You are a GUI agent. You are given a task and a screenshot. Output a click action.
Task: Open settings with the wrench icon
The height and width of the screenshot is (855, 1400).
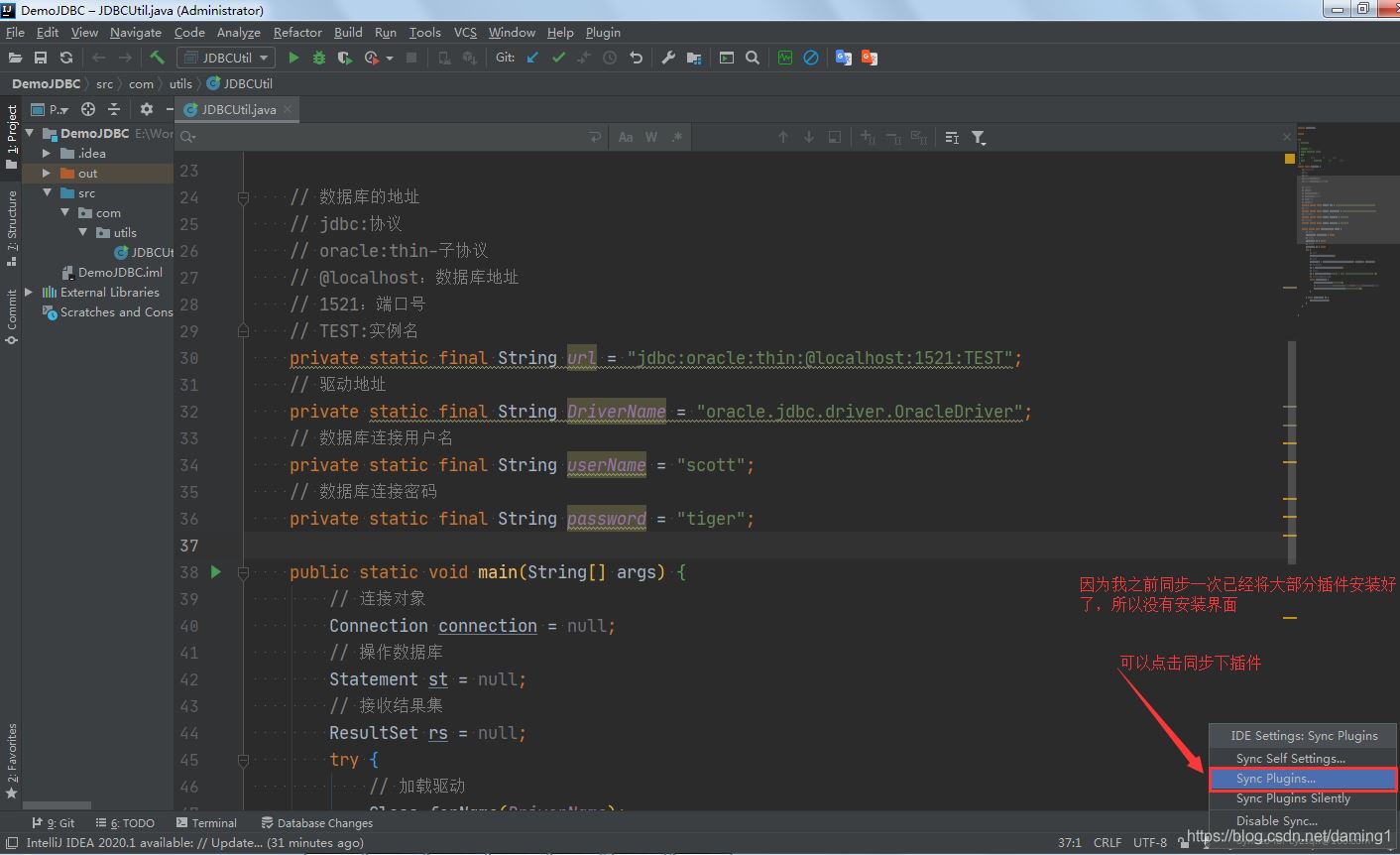(668, 58)
